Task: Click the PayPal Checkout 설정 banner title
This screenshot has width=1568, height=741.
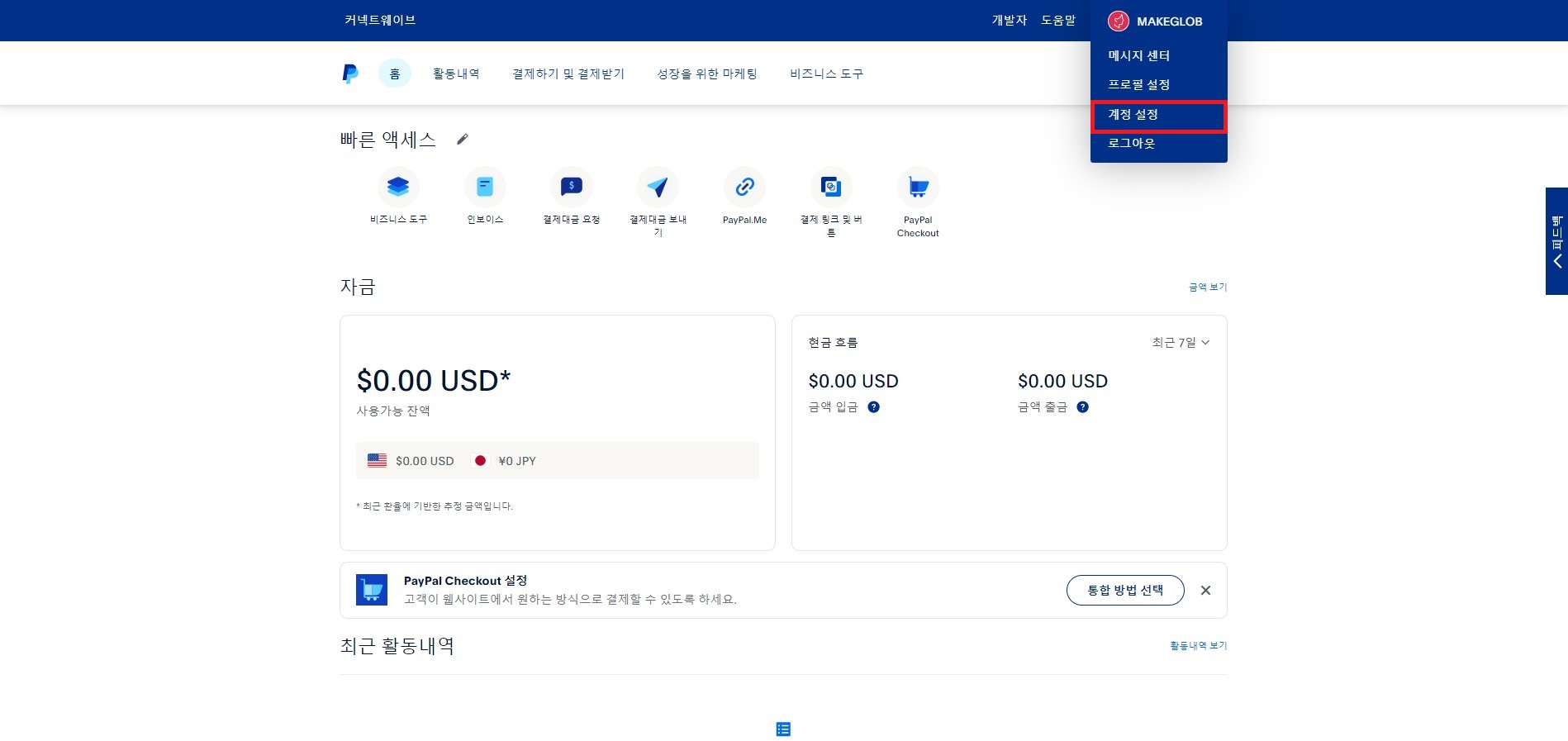Action: tap(465, 581)
